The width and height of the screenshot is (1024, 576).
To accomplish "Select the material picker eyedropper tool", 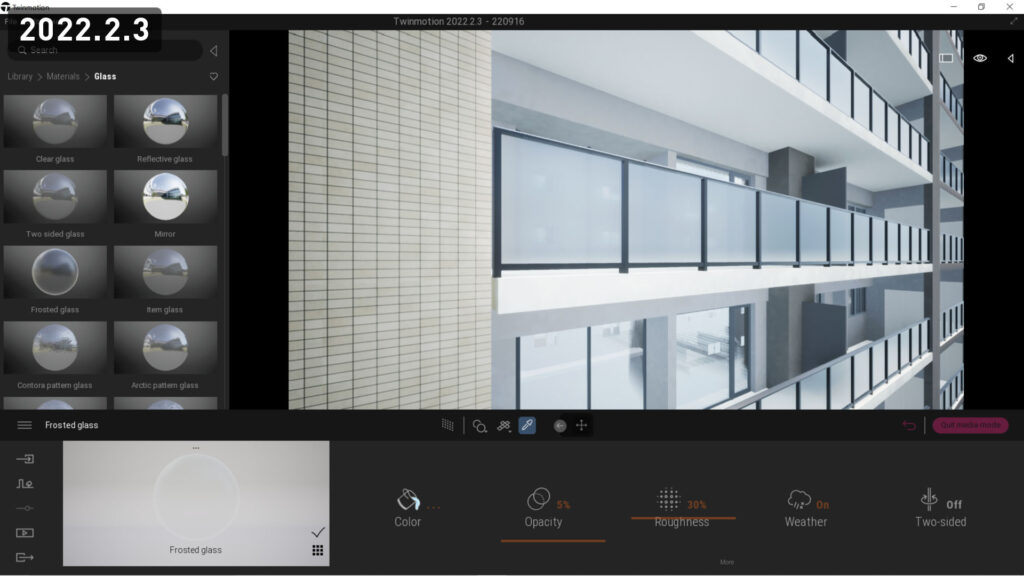I will tap(527, 426).
